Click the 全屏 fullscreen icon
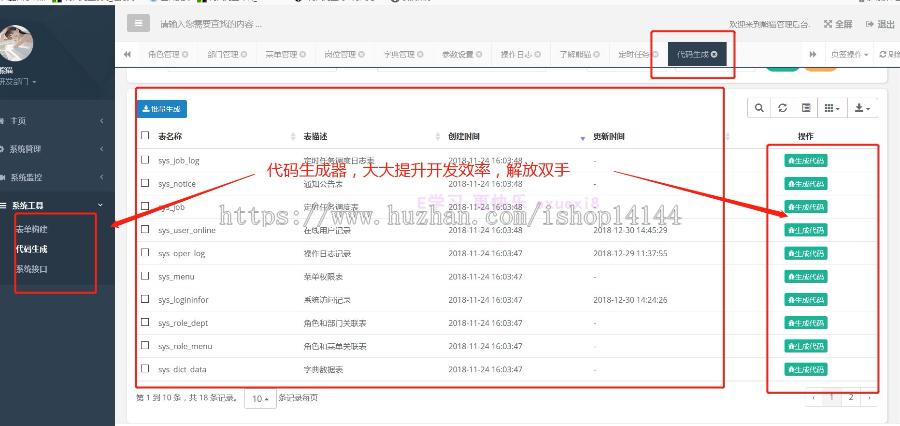The width and height of the screenshot is (900, 426). [x=828, y=24]
